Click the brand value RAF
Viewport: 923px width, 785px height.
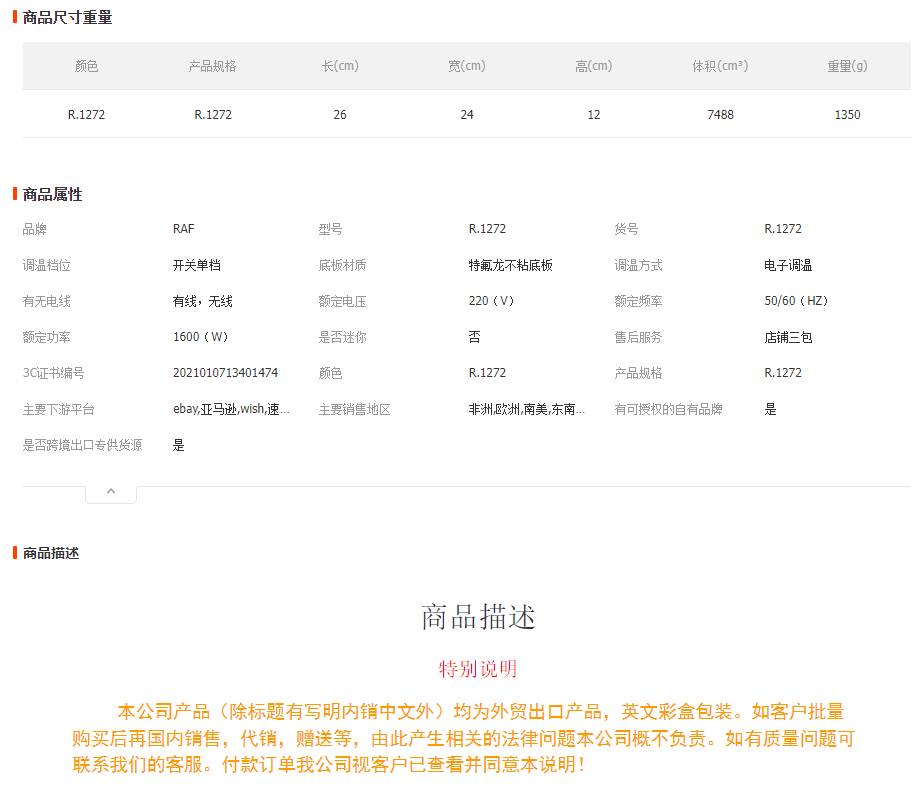[183, 228]
